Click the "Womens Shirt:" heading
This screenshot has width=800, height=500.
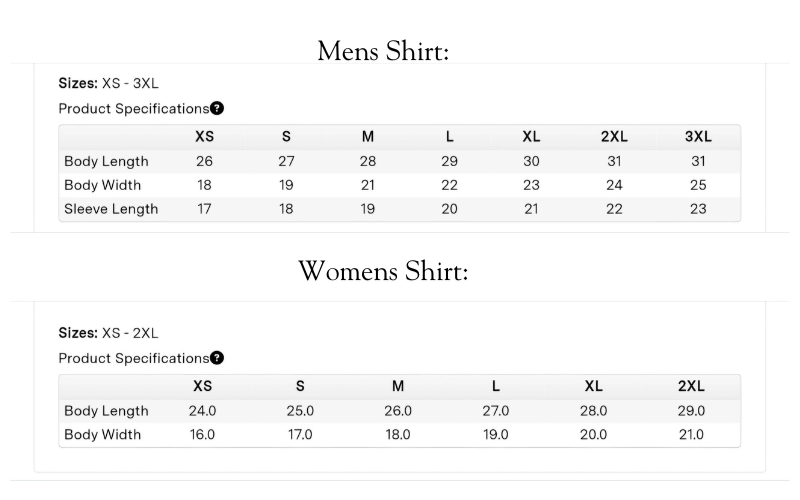click(x=383, y=271)
